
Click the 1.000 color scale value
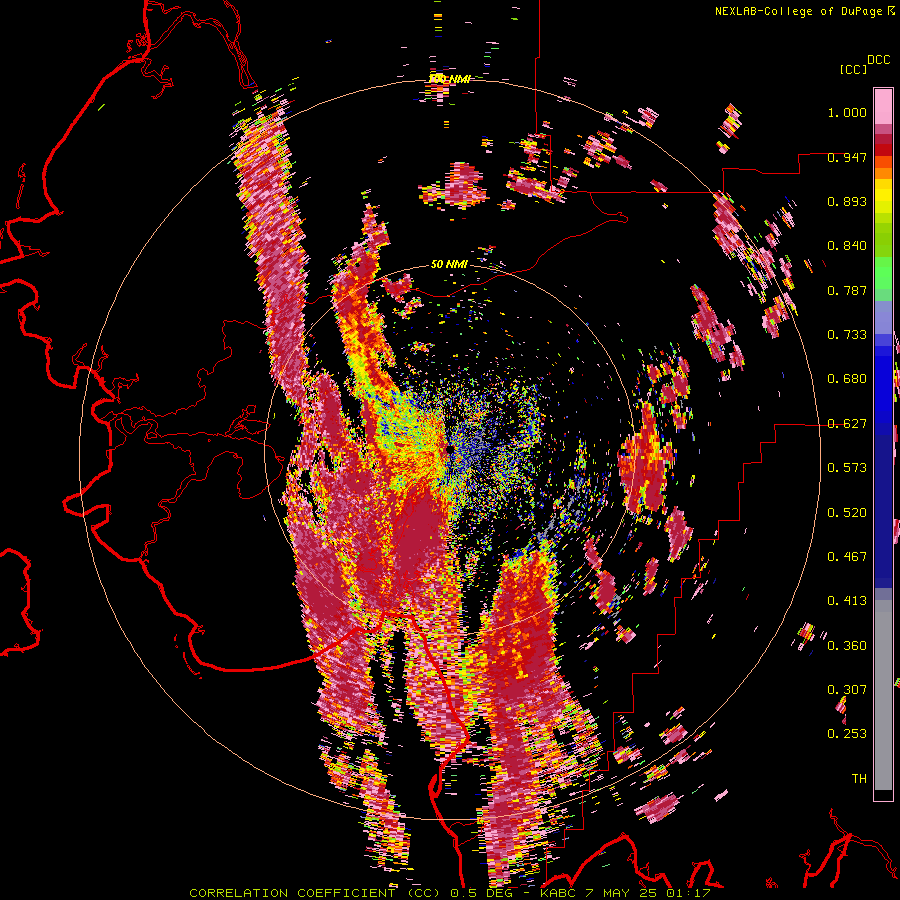(x=847, y=112)
